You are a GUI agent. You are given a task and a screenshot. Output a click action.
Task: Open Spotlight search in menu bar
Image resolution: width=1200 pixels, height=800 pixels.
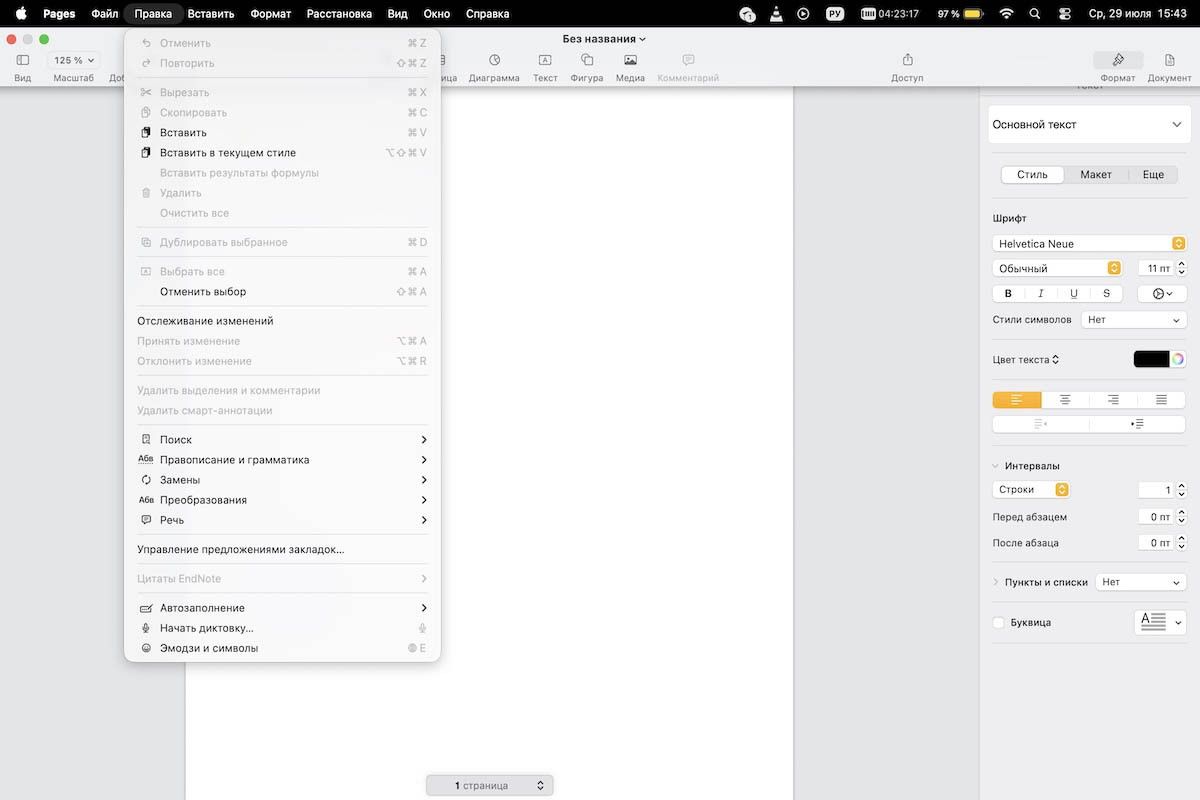(x=1034, y=14)
